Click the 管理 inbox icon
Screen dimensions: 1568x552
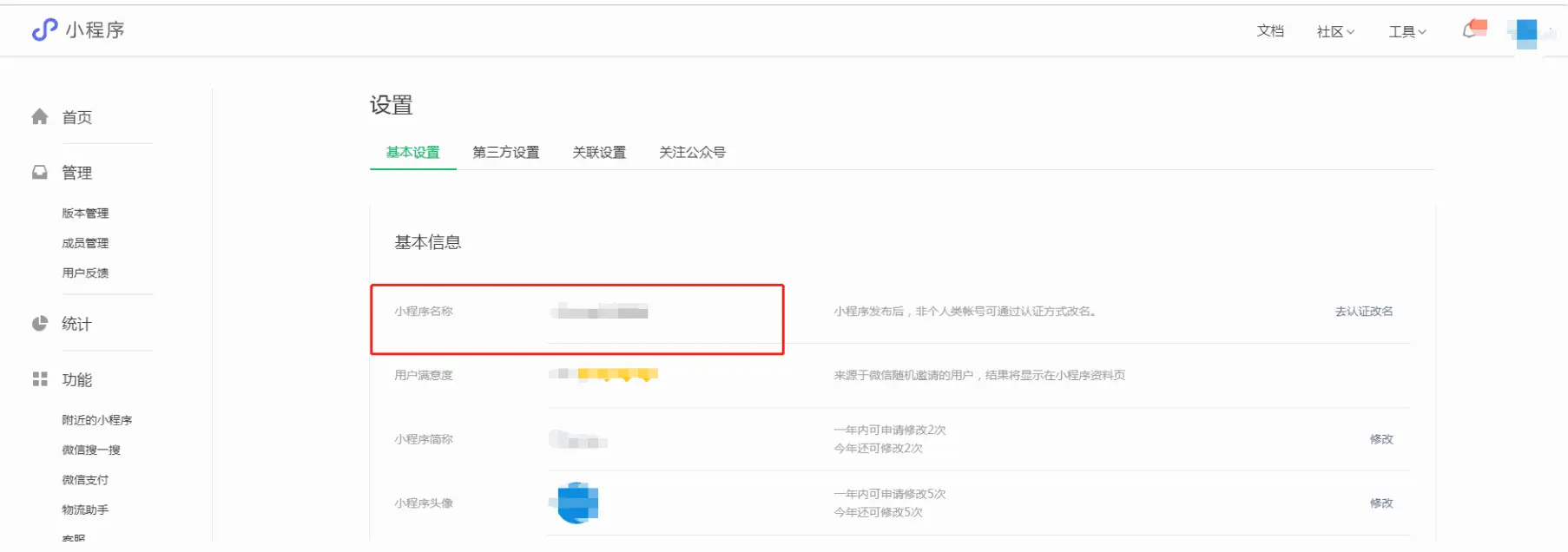pyautogui.click(x=40, y=173)
